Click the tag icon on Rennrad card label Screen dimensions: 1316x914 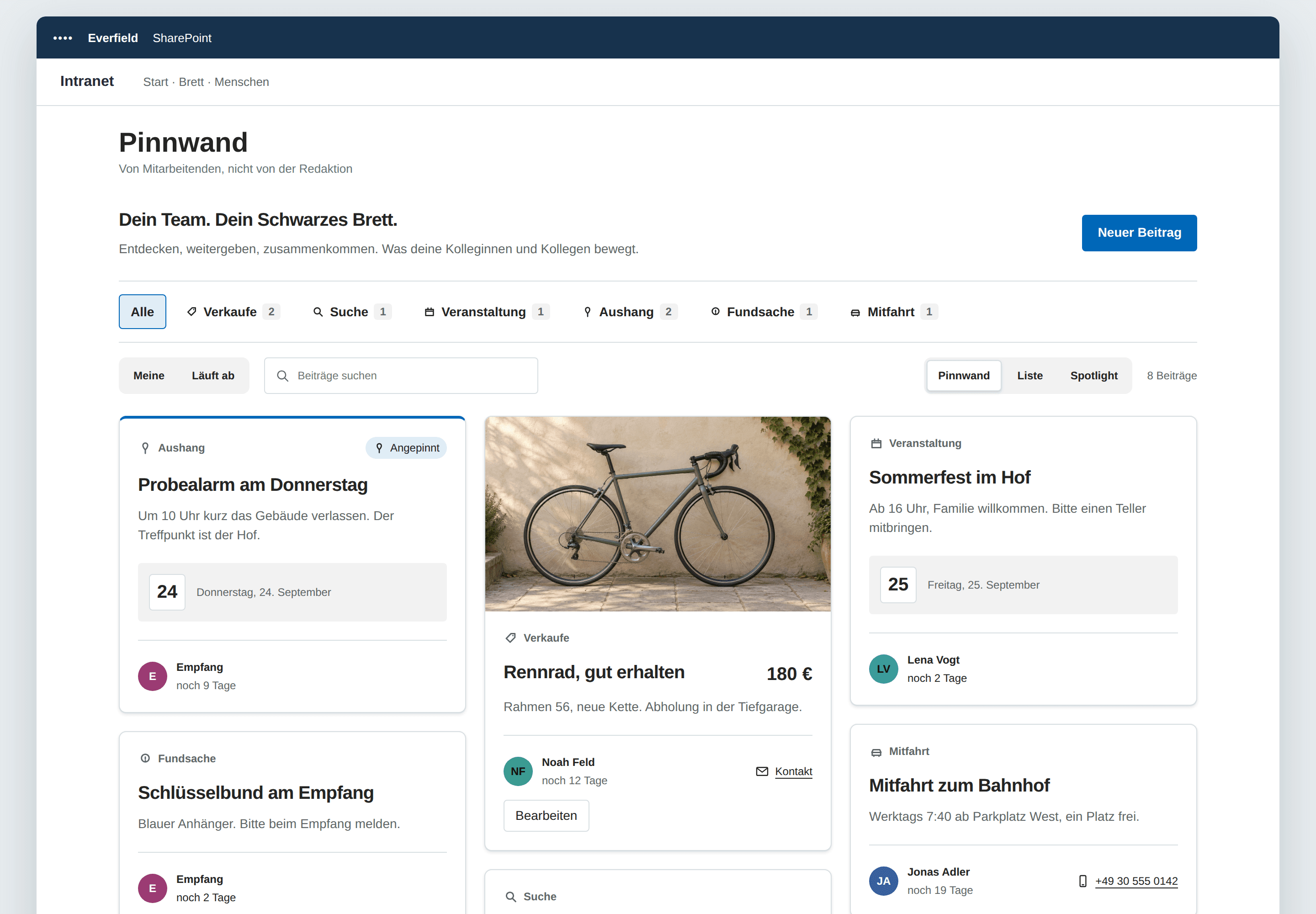pyautogui.click(x=511, y=638)
